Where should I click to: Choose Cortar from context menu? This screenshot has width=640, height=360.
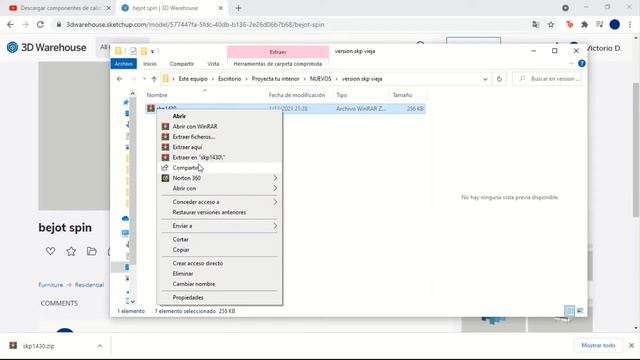coord(180,240)
